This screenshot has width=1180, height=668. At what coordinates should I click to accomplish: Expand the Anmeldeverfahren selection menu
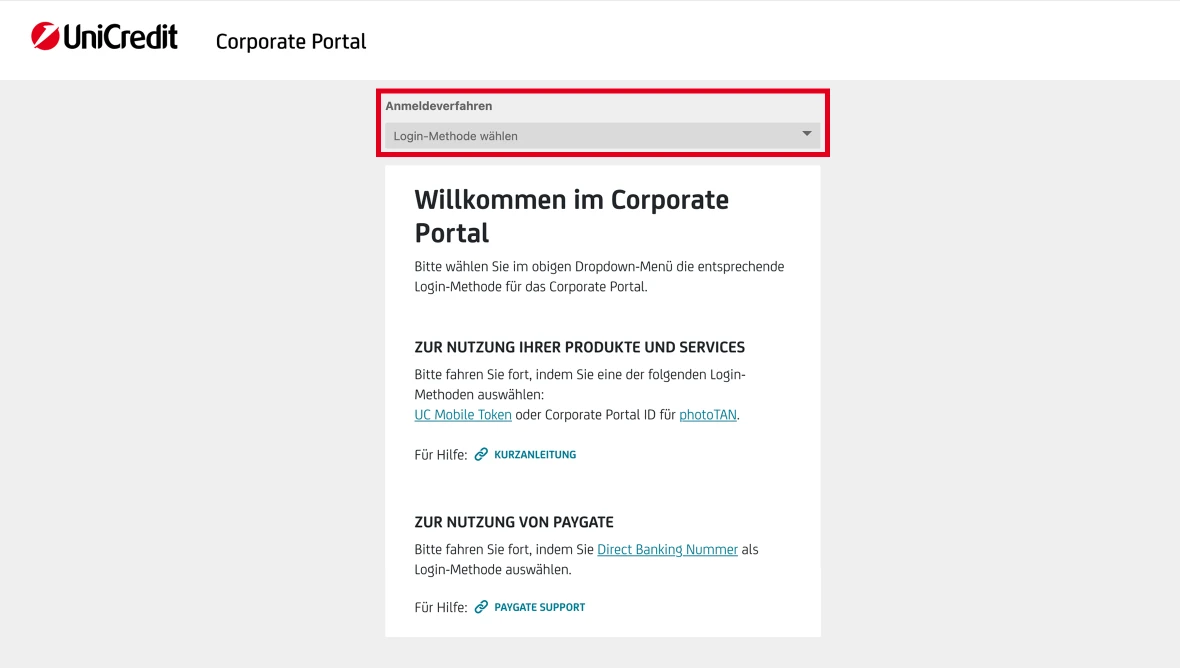click(x=600, y=134)
